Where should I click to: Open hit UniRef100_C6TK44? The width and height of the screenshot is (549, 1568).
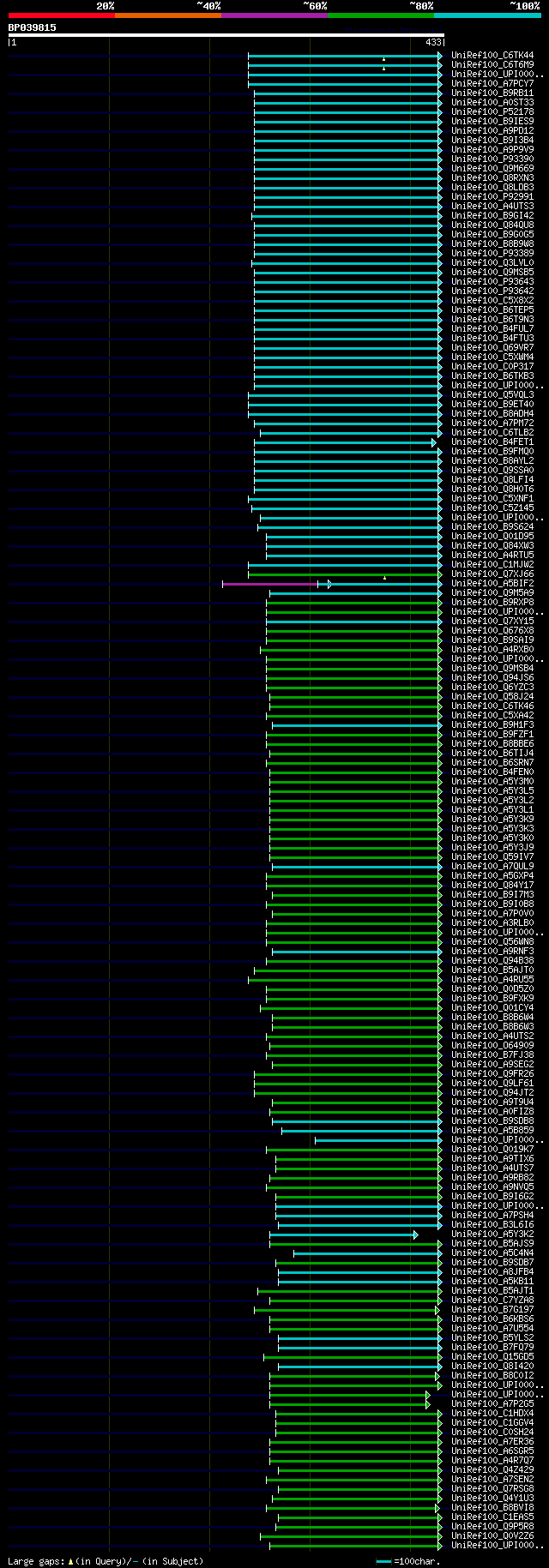click(492, 55)
